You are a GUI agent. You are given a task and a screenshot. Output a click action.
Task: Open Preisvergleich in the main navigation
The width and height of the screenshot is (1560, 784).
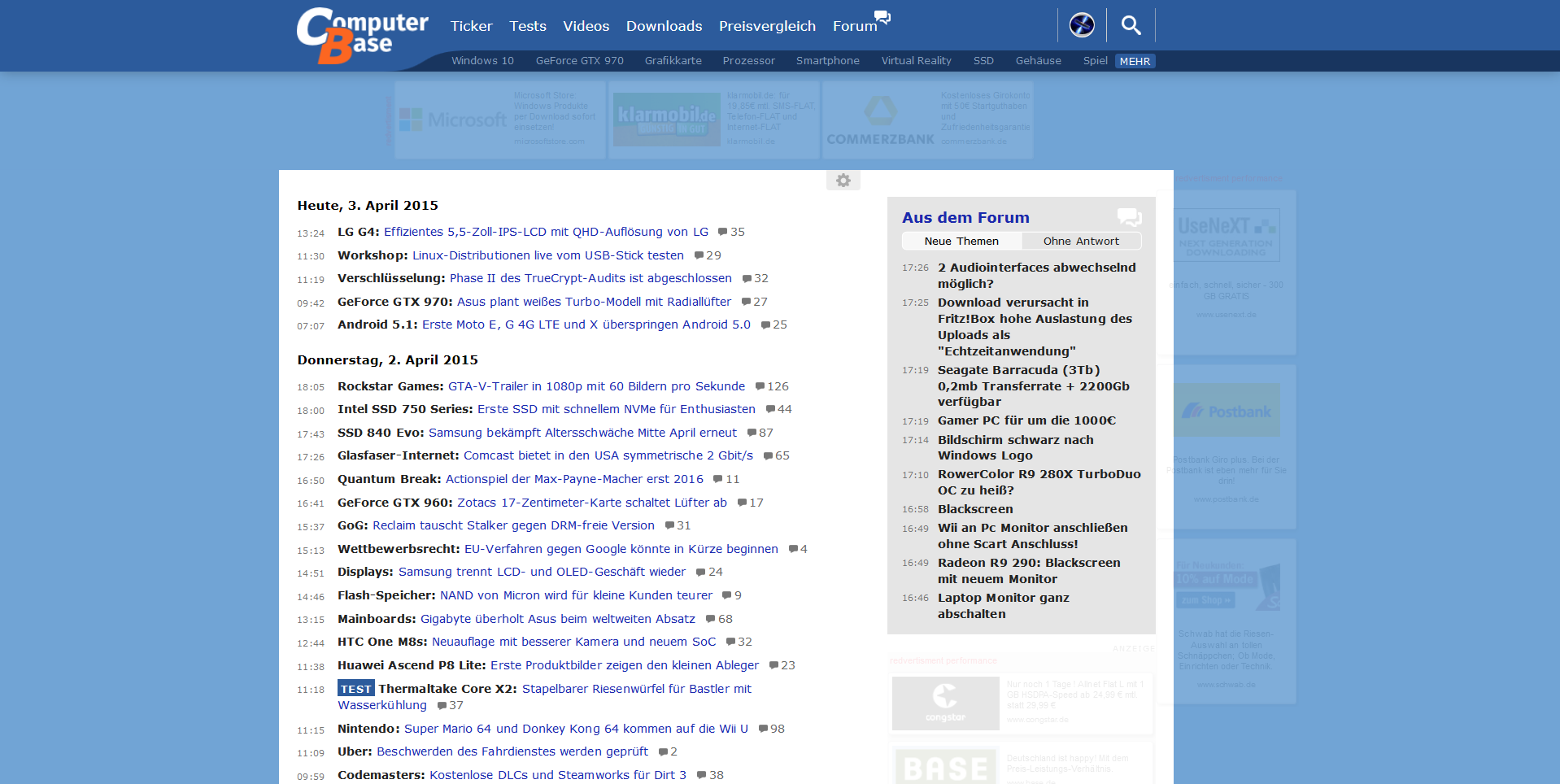pyautogui.click(x=767, y=26)
